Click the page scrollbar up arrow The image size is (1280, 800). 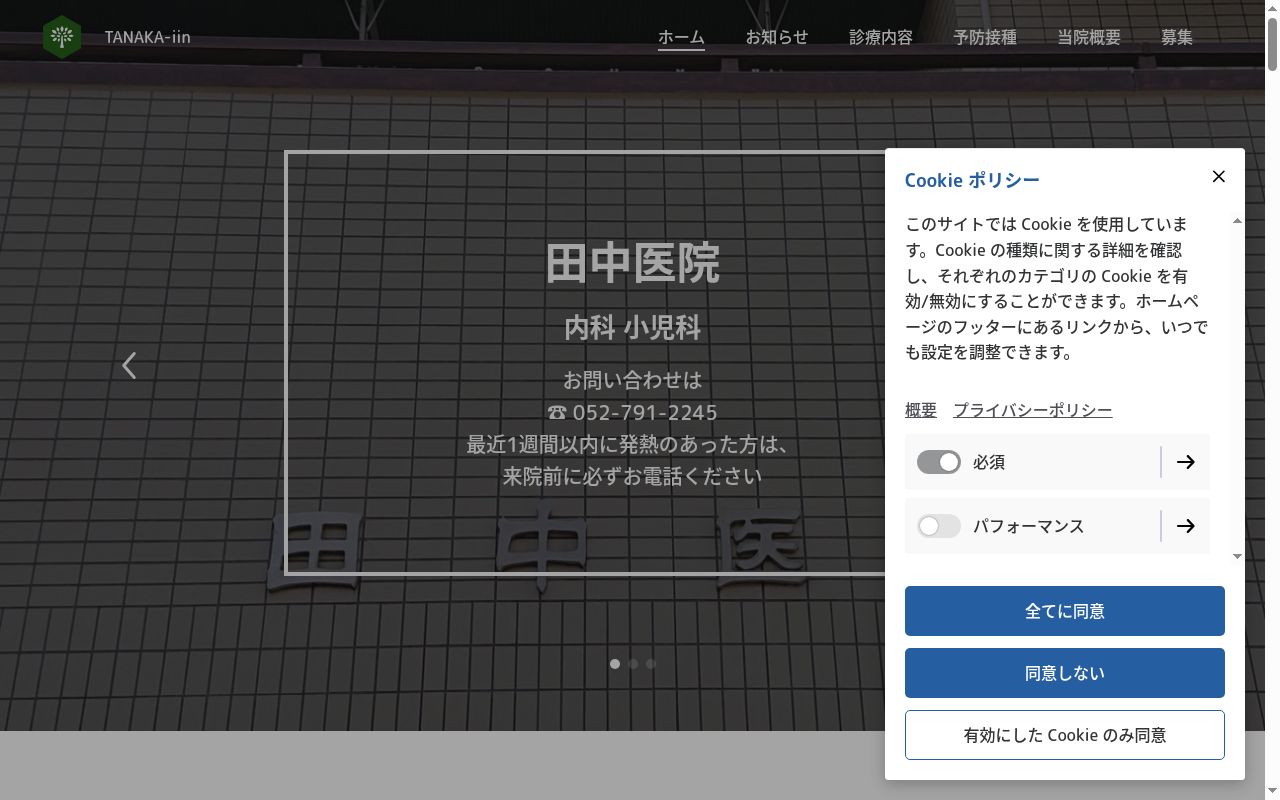coord(1272,8)
